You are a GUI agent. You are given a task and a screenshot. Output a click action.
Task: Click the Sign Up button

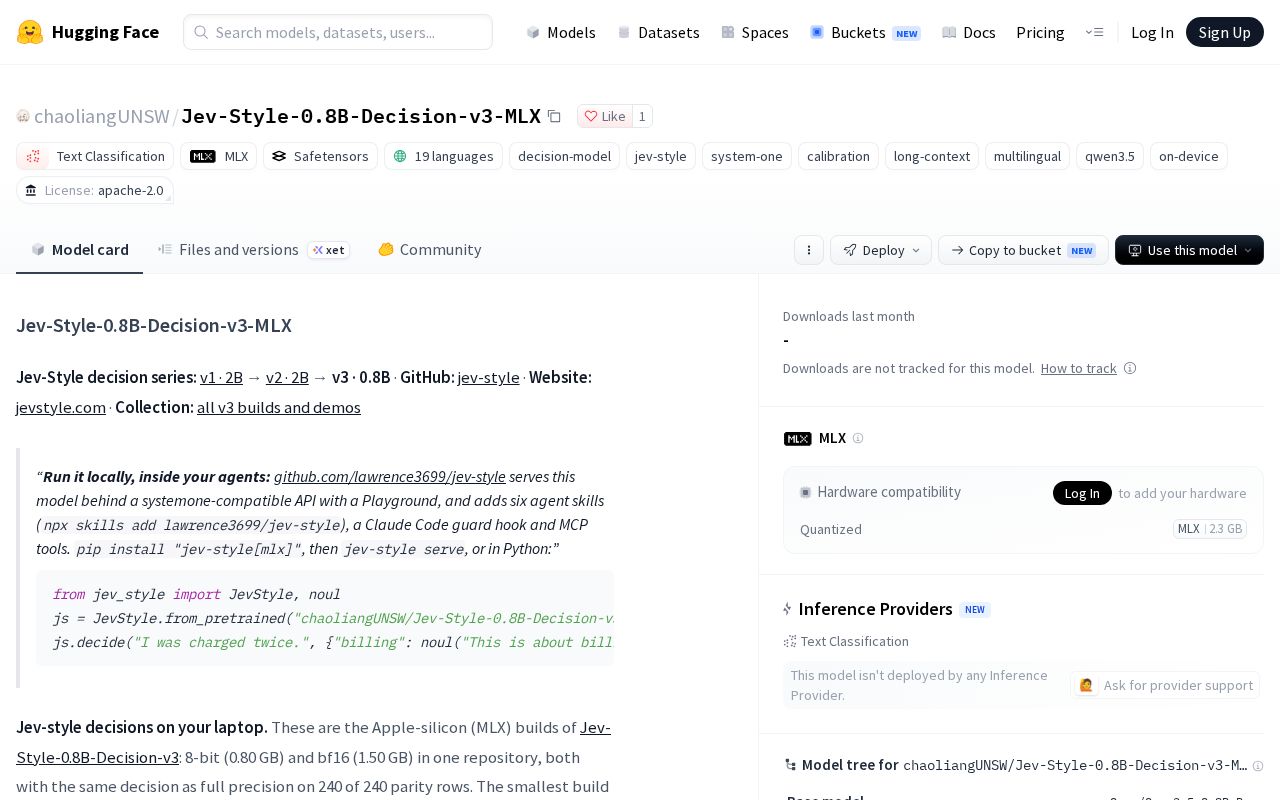pyautogui.click(x=1225, y=32)
